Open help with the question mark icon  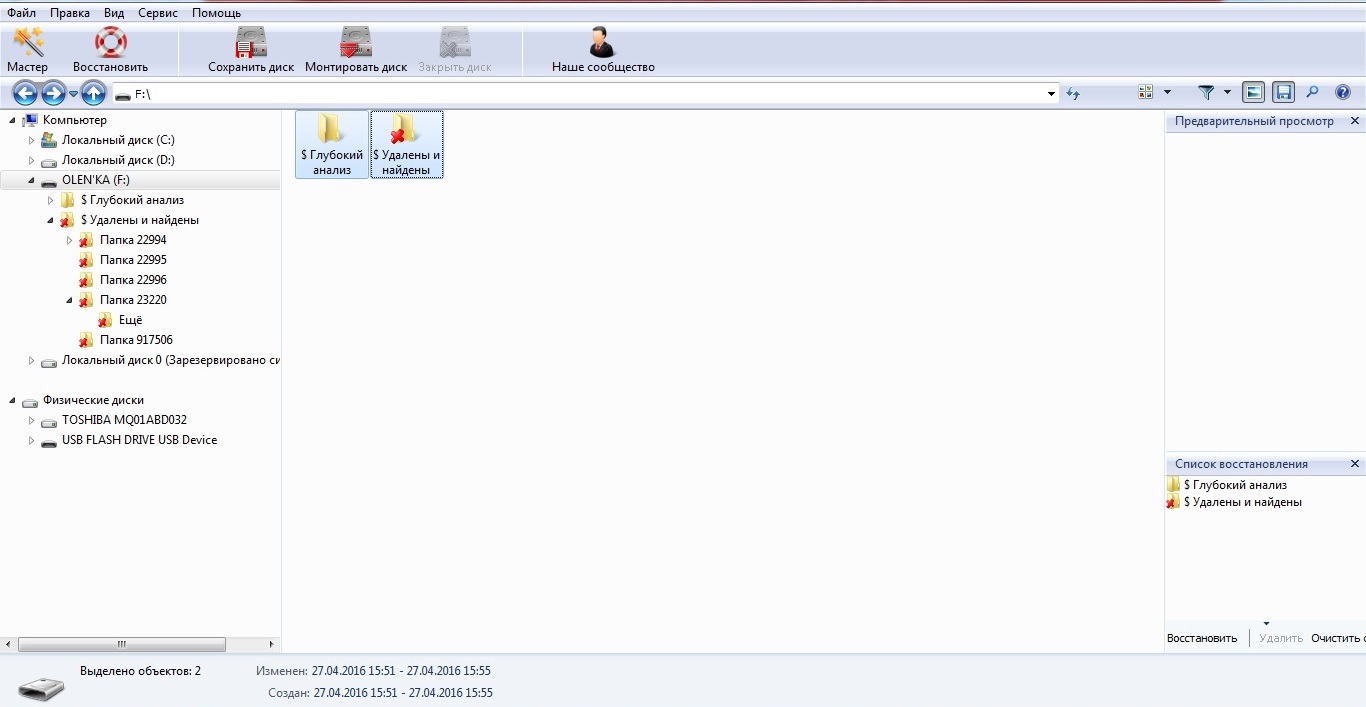pyautogui.click(x=1343, y=92)
